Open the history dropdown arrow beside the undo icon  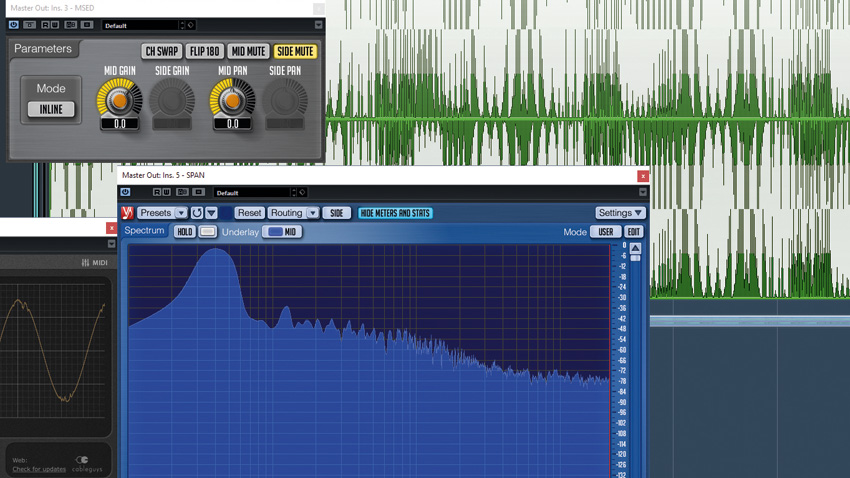coord(211,213)
